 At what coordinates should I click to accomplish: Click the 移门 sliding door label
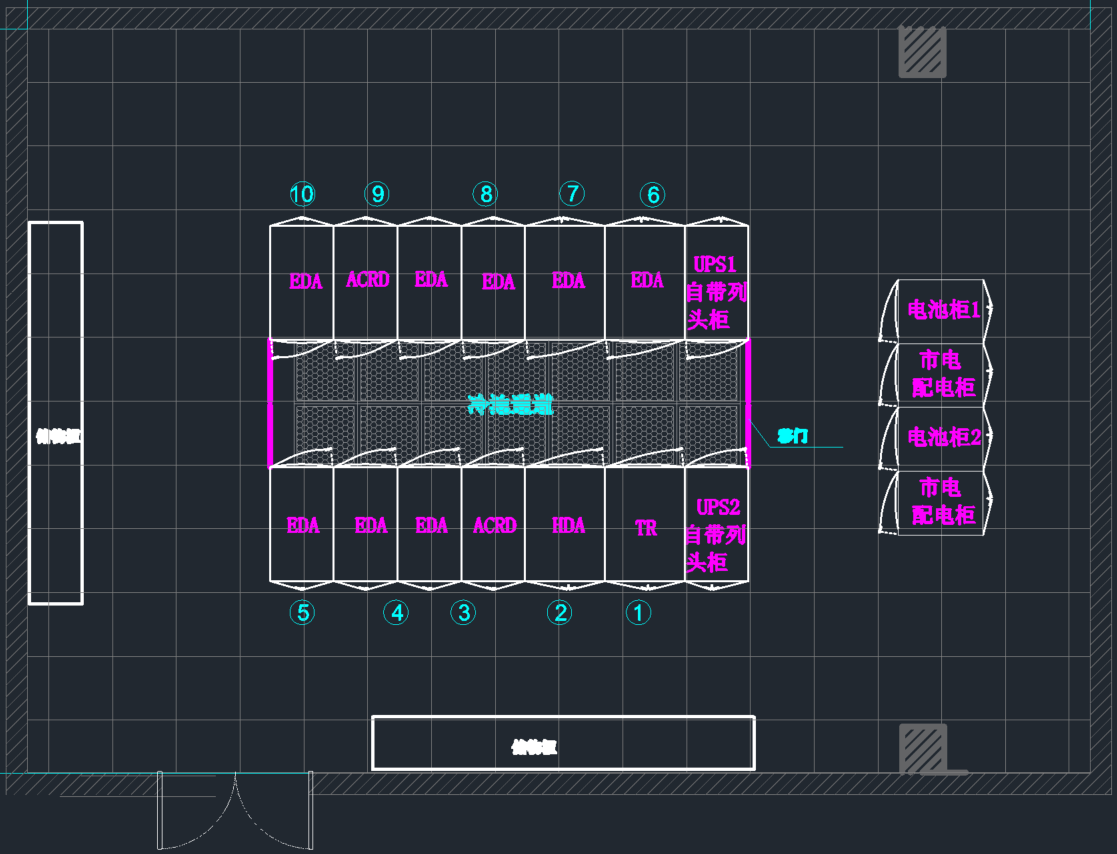[793, 436]
